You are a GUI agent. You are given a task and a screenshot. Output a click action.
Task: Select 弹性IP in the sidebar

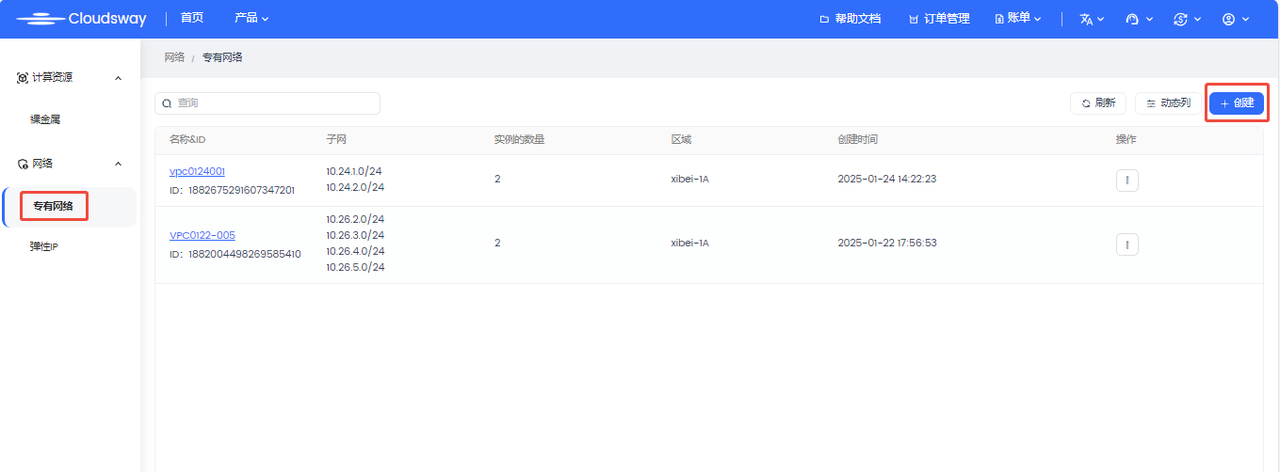(45, 247)
